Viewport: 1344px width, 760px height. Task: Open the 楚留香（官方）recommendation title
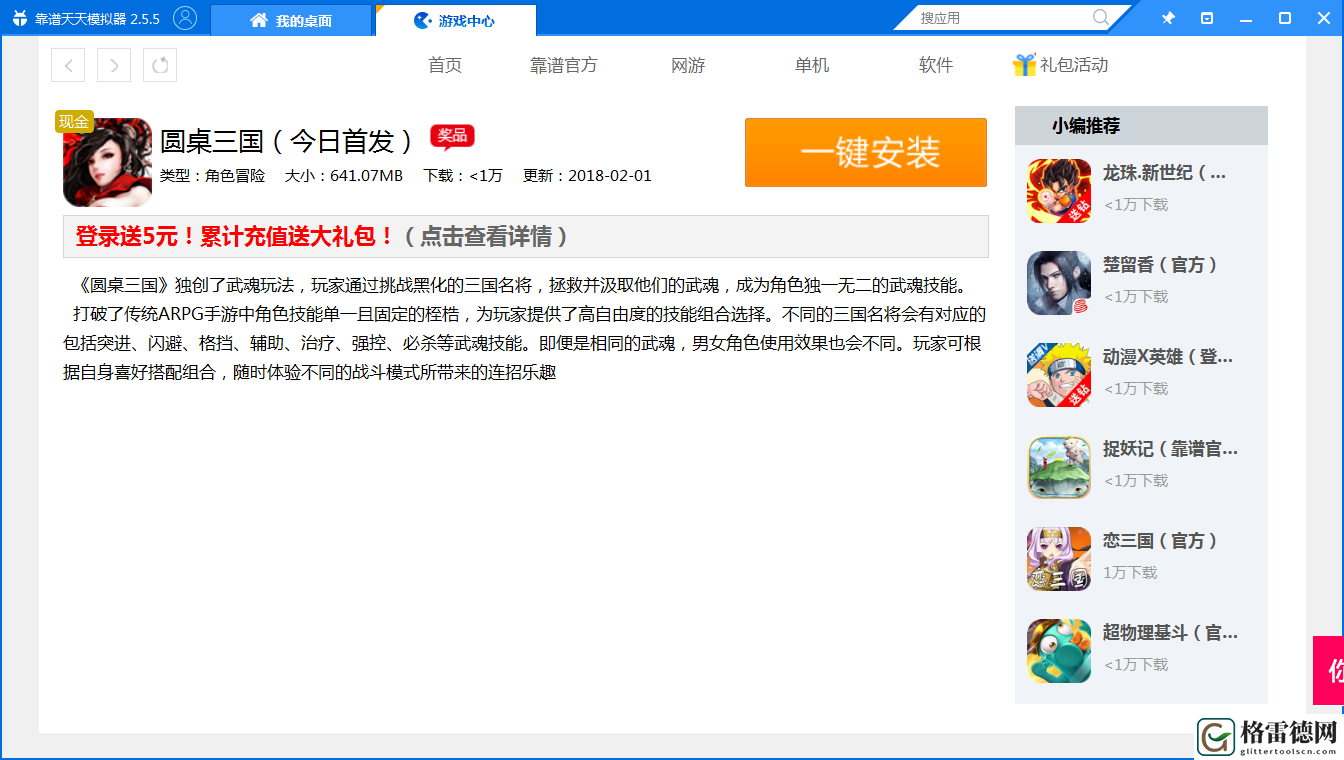pos(1161,265)
